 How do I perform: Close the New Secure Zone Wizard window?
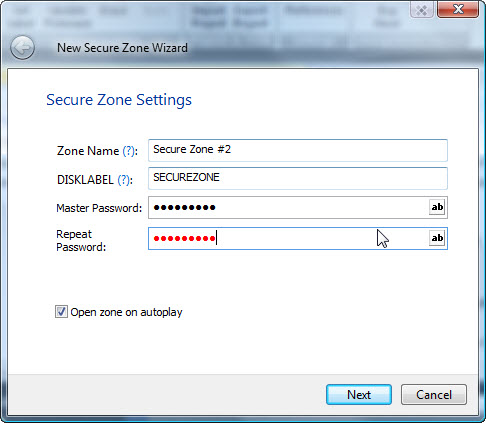pyautogui.click(x=458, y=9)
